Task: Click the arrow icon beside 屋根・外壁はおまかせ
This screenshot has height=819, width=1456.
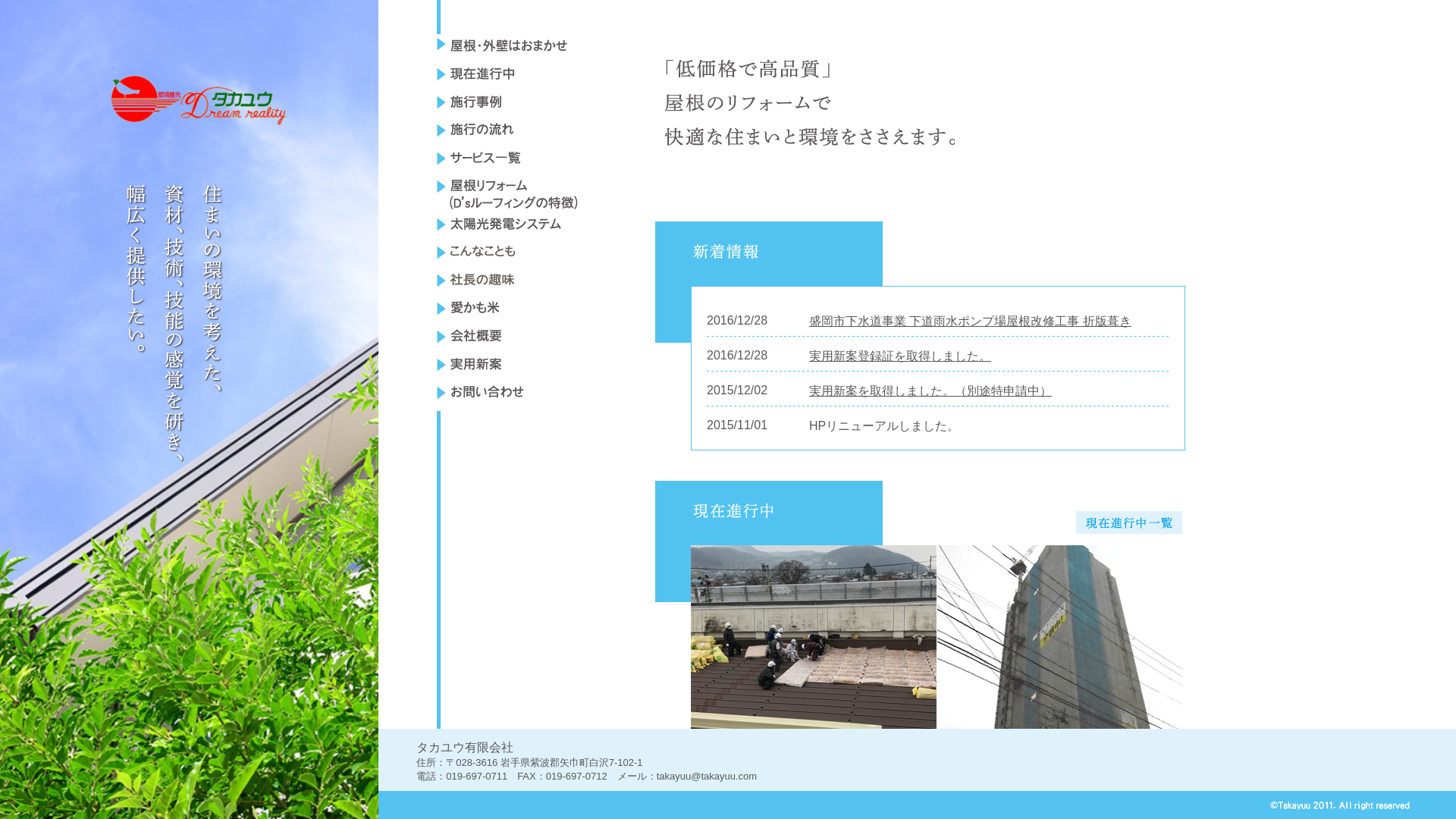Action: coord(440,45)
